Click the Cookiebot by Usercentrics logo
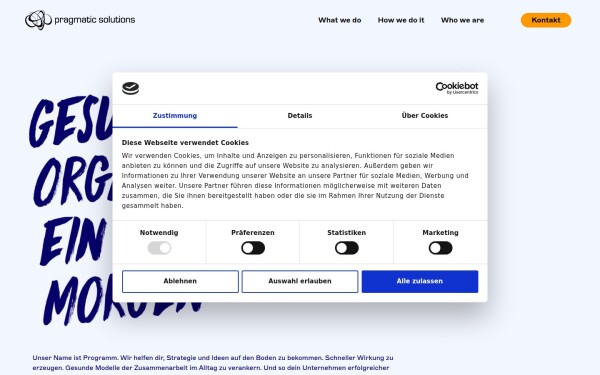 pos(457,88)
